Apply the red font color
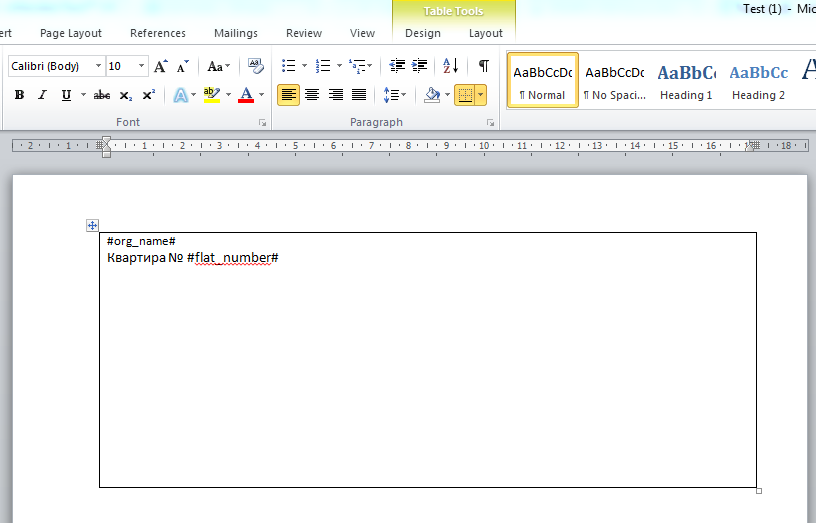816x523 pixels. point(246,95)
